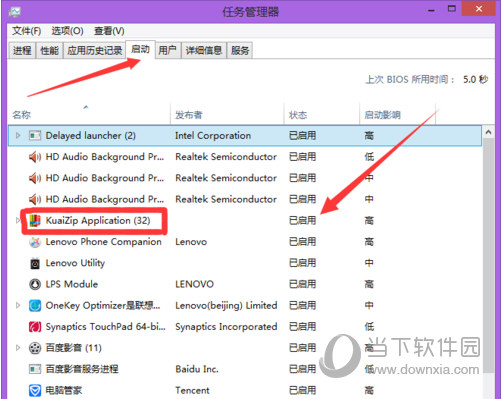504x399 pixels.
Task: Click the 上次 BIOS 所用时间 label
Action: 410,80
